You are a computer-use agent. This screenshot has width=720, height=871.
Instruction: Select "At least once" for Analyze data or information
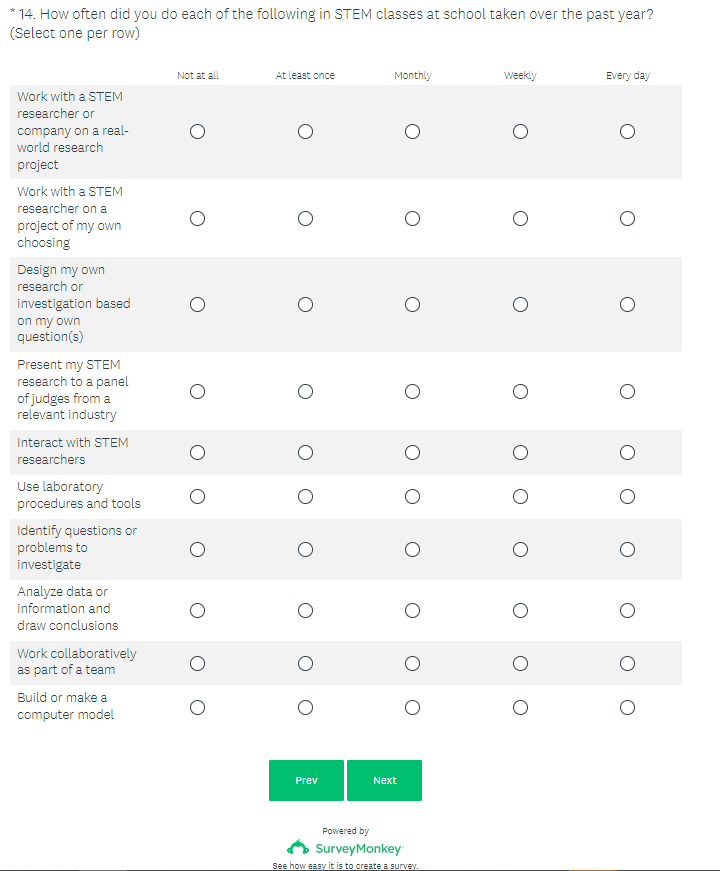click(305, 610)
